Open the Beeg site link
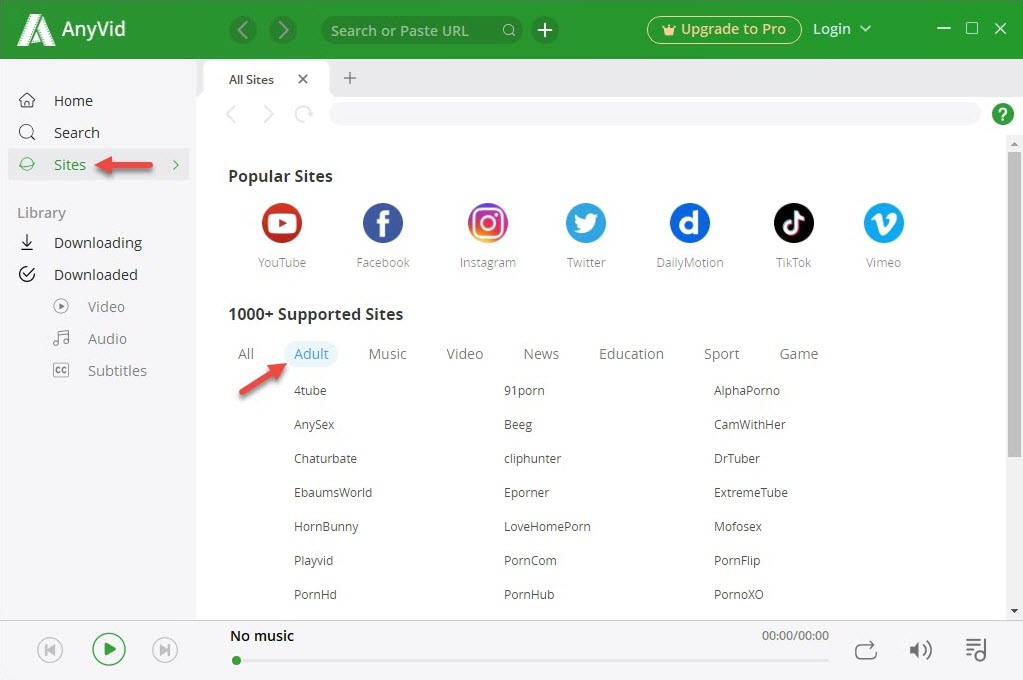This screenshot has height=680, width=1023. pos(518,425)
